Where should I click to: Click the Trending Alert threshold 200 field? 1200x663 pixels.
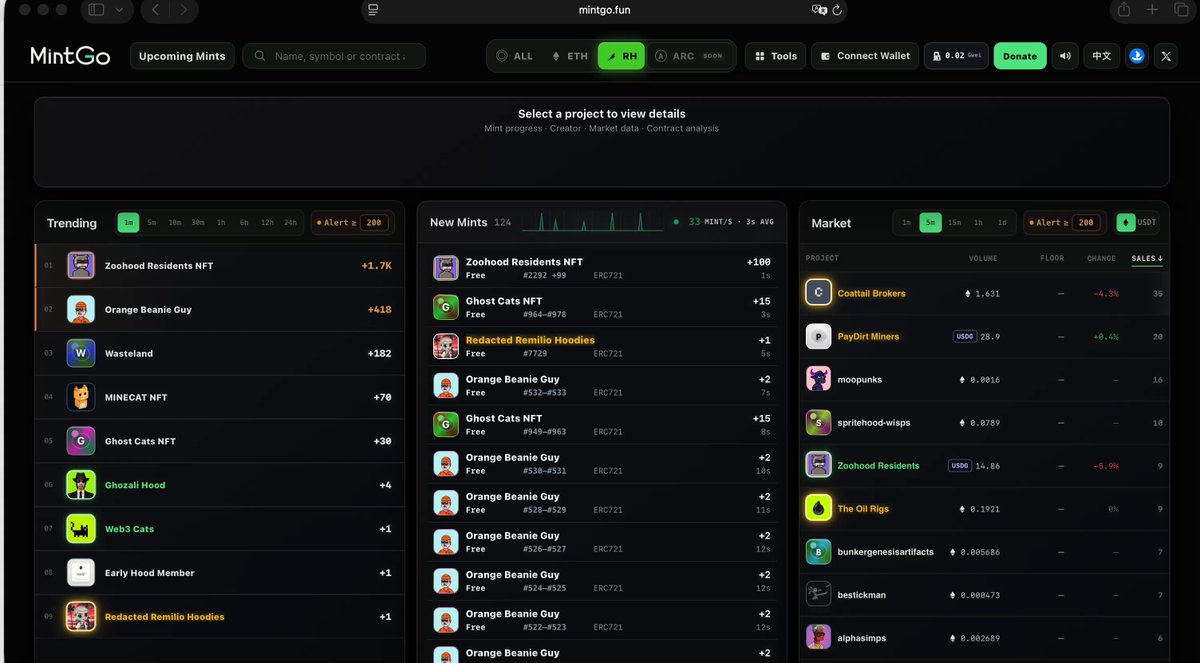click(x=374, y=223)
